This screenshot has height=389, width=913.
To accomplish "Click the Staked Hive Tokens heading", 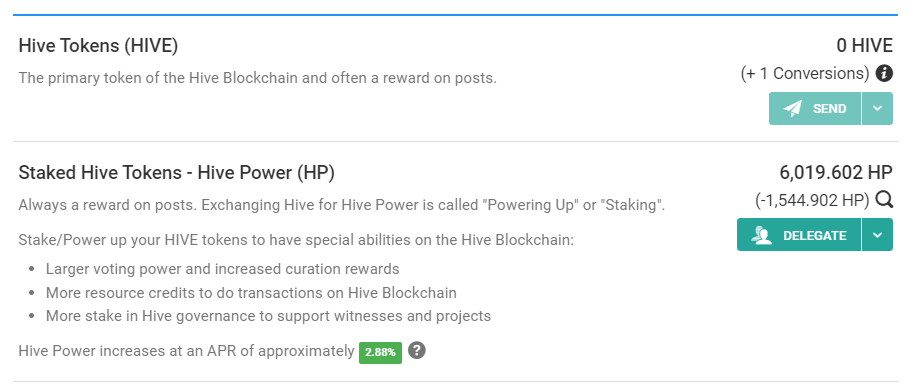I will coord(176,173).
